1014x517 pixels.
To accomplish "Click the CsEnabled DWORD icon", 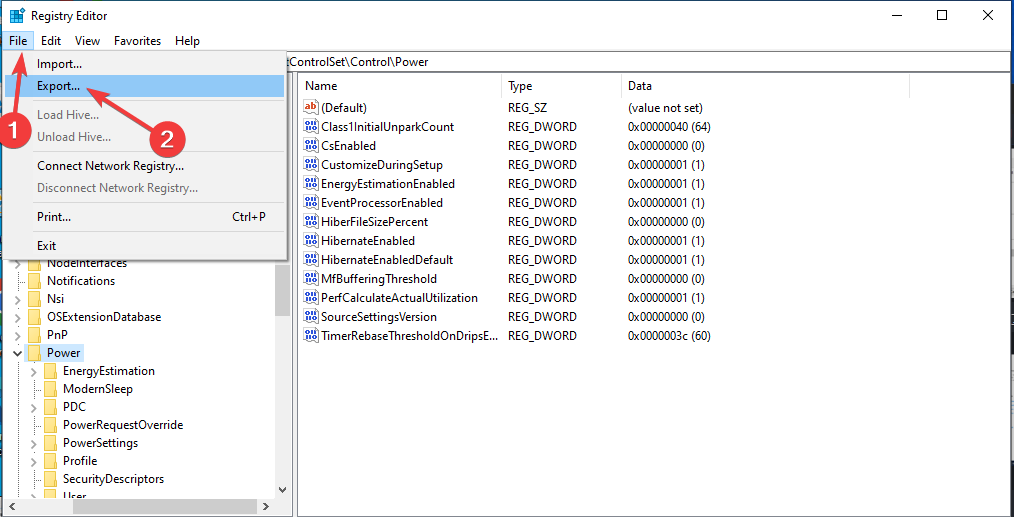I will point(311,146).
